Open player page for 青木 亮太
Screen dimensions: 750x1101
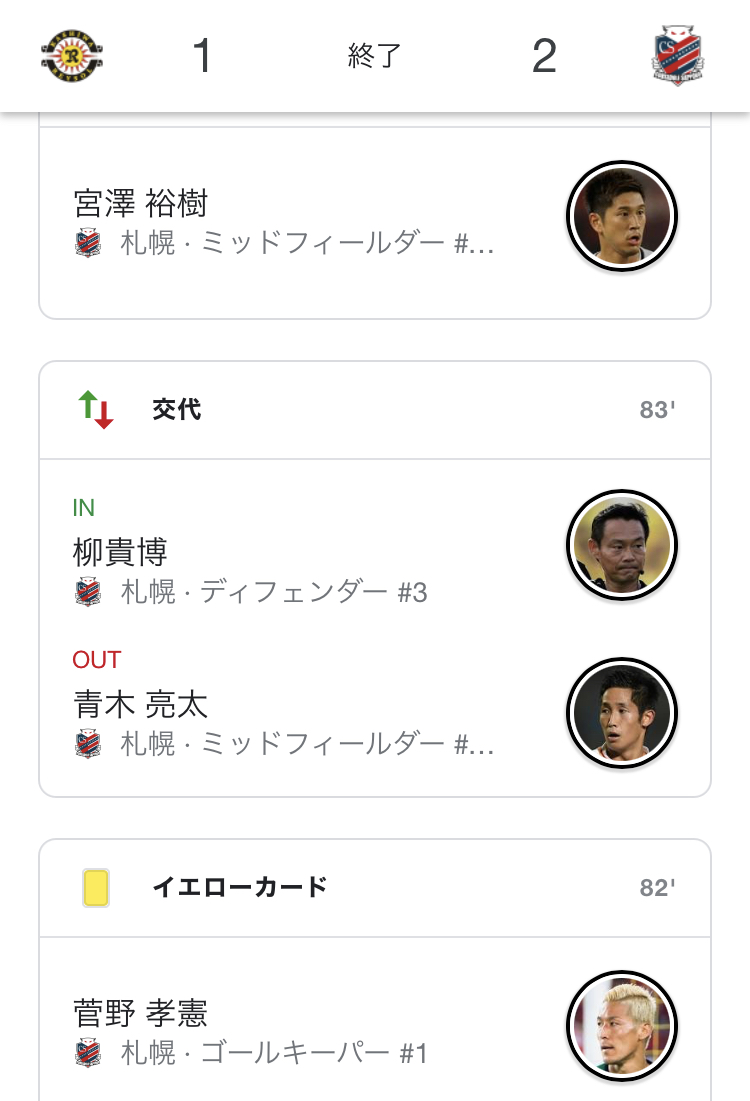coord(141,705)
